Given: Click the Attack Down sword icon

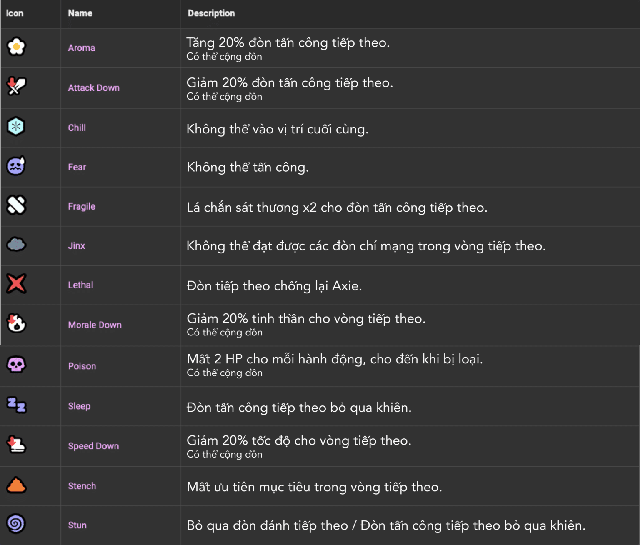Looking at the screenshot, I should tap(16, 86).
